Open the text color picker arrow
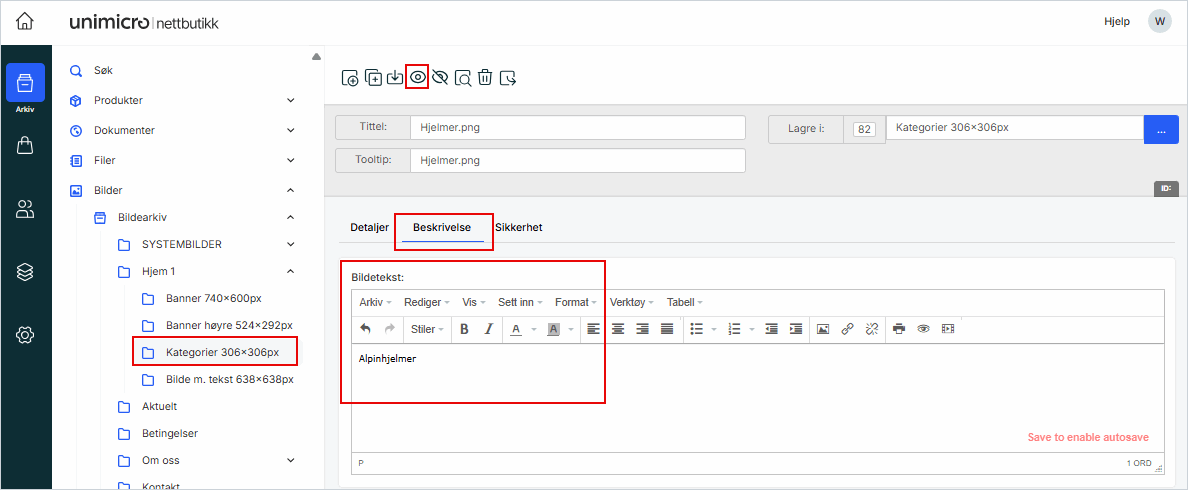 tap(534, 329)
